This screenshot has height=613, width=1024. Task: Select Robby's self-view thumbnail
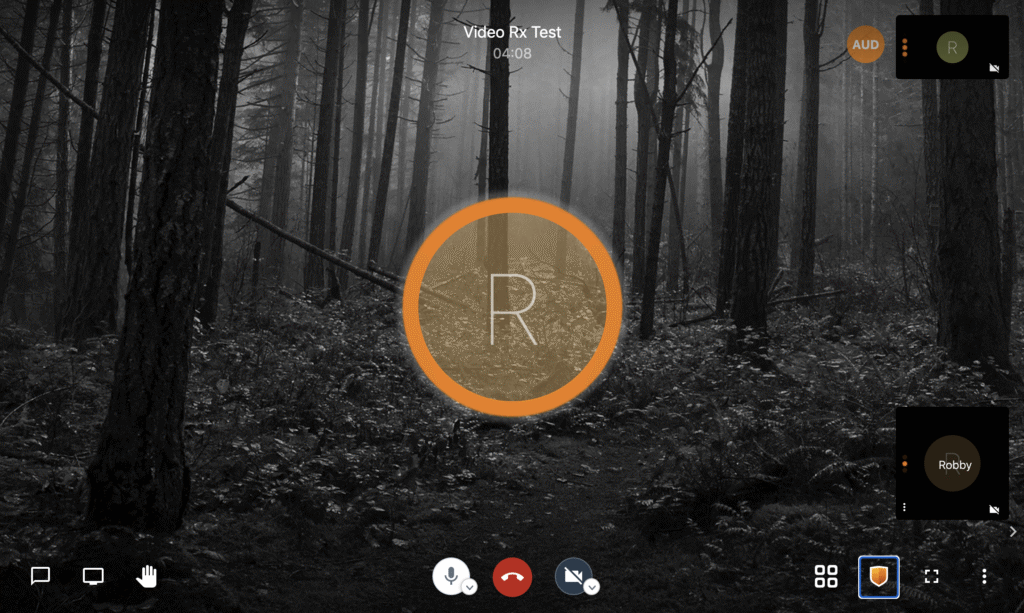point(952,463)
